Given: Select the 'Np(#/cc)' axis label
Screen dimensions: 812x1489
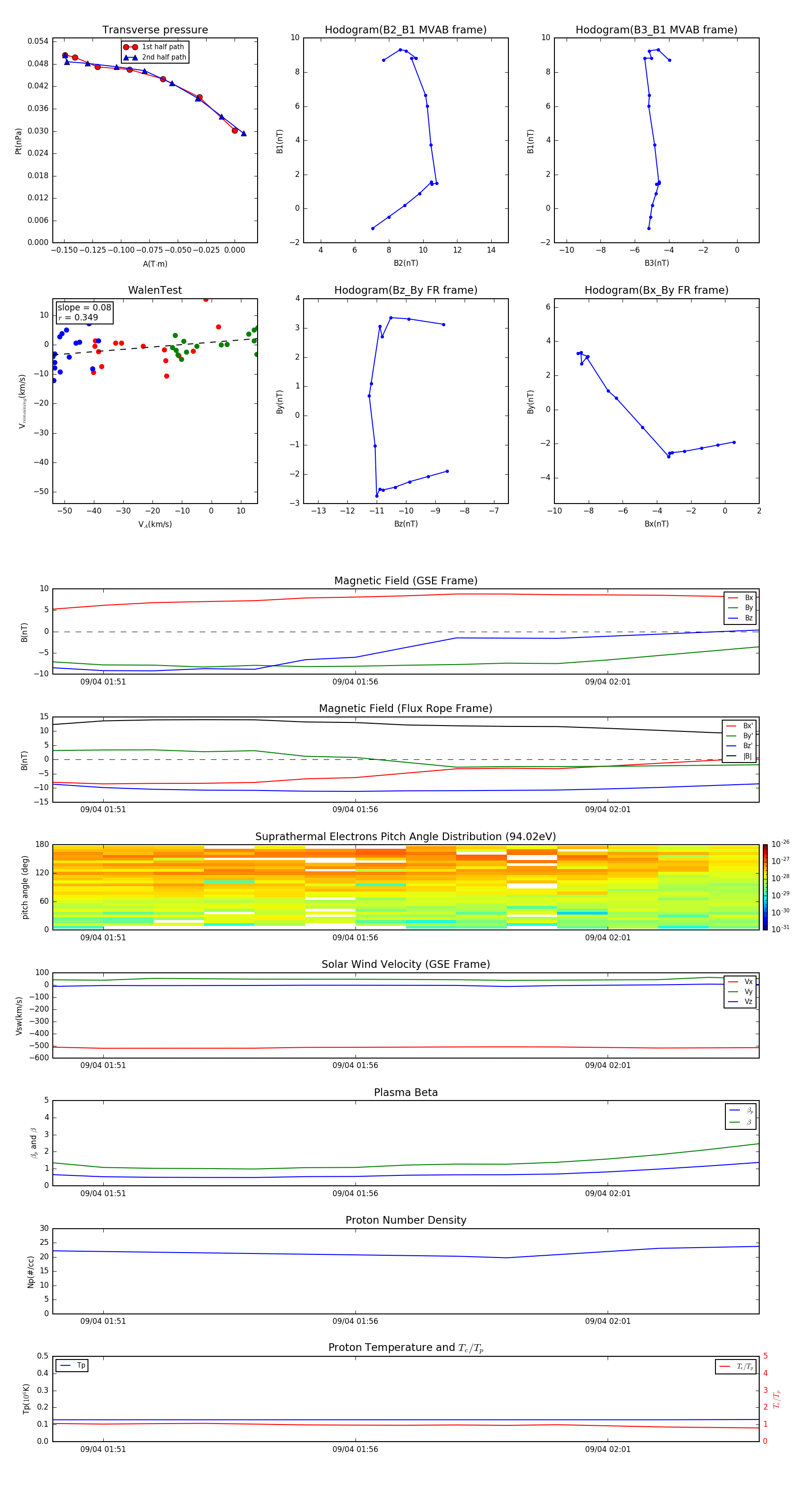Looking at the screenshot, I should coord(31,1272).
